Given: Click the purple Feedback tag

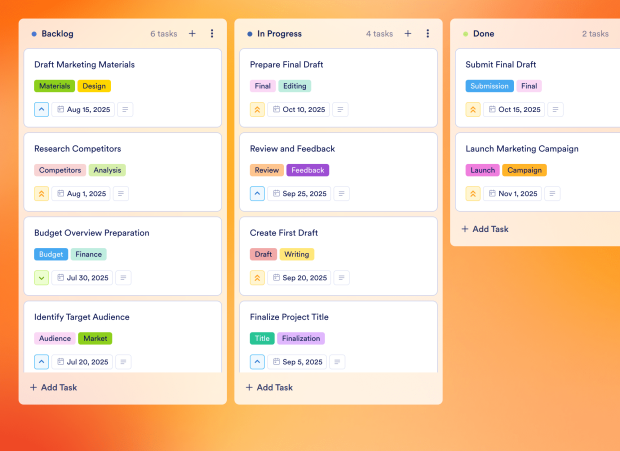Looking at the screenshot, I should tap(307, 170).
